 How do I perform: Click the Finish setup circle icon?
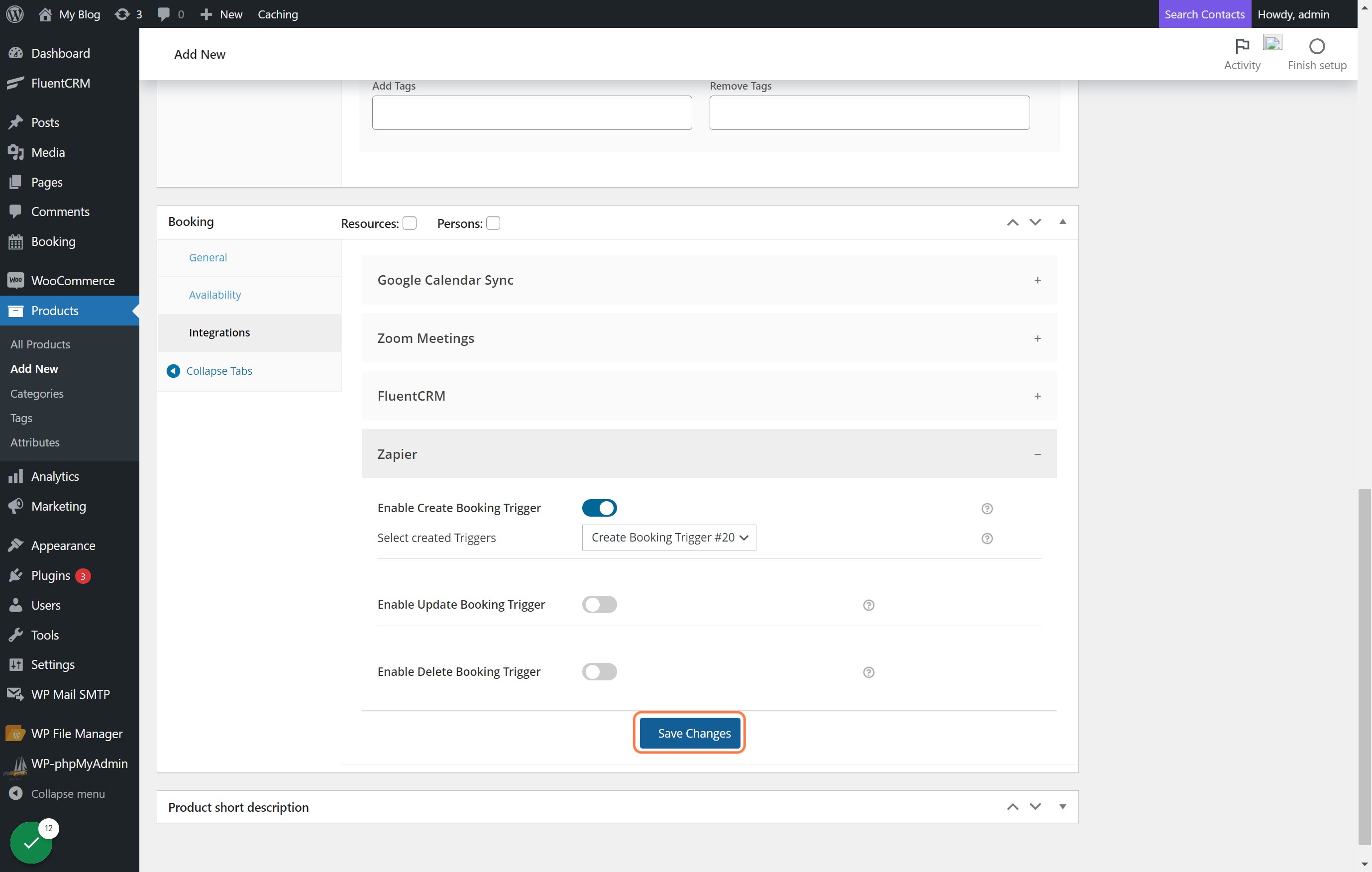[x=1317, y=46]
